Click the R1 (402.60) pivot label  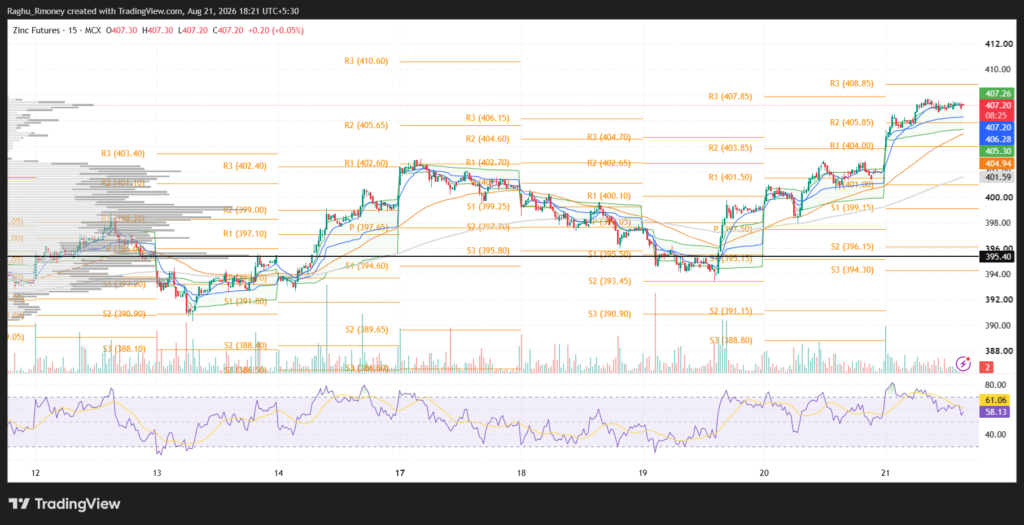pyautogui.click(x=366, y=163)
